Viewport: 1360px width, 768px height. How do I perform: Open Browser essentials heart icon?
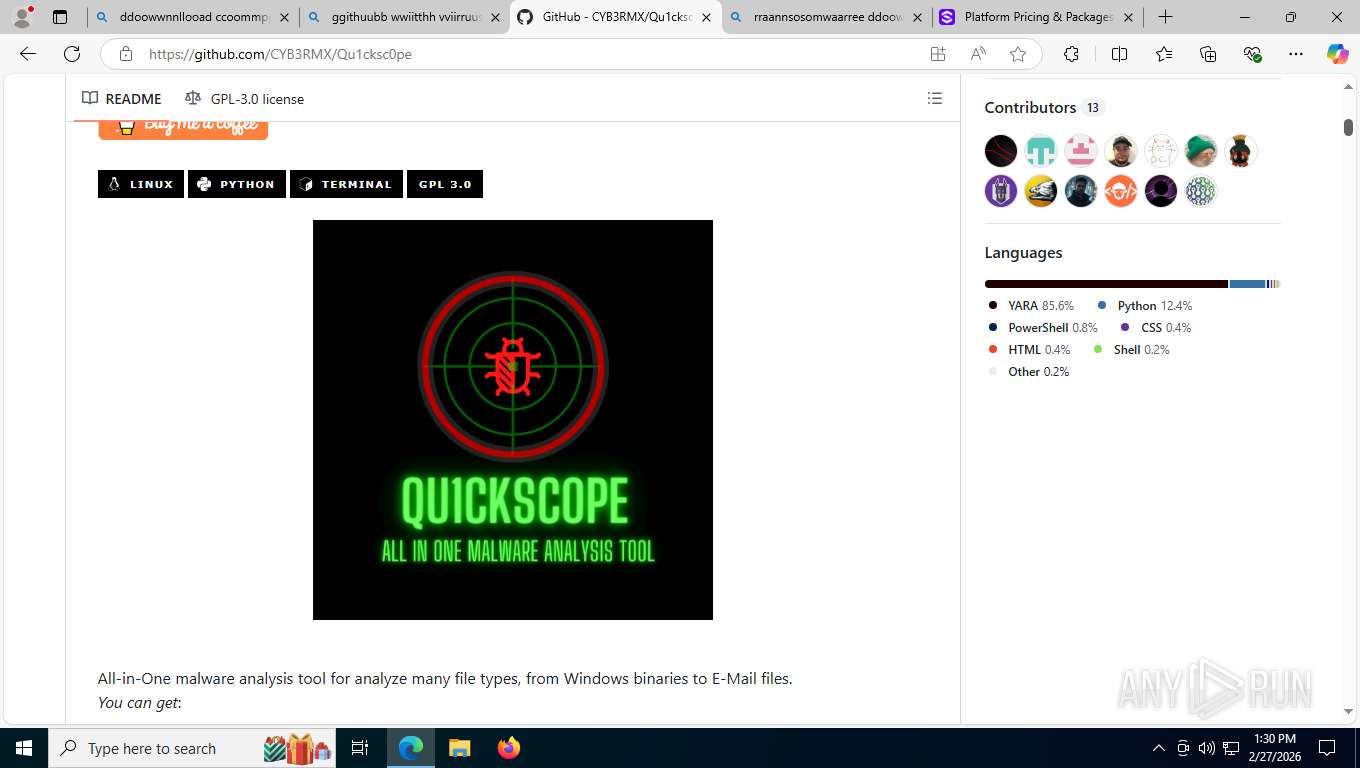1252,54
